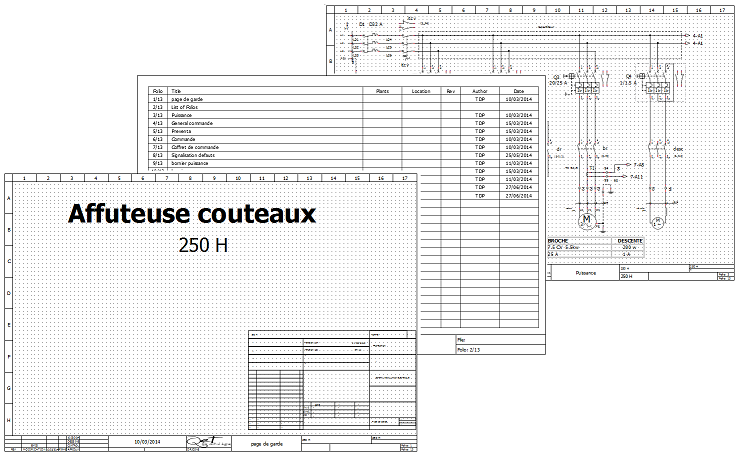Viewport: 739px width, 456px height.
Task: Click the motor M symbol in the schematic
Action: tap(588, 219)
